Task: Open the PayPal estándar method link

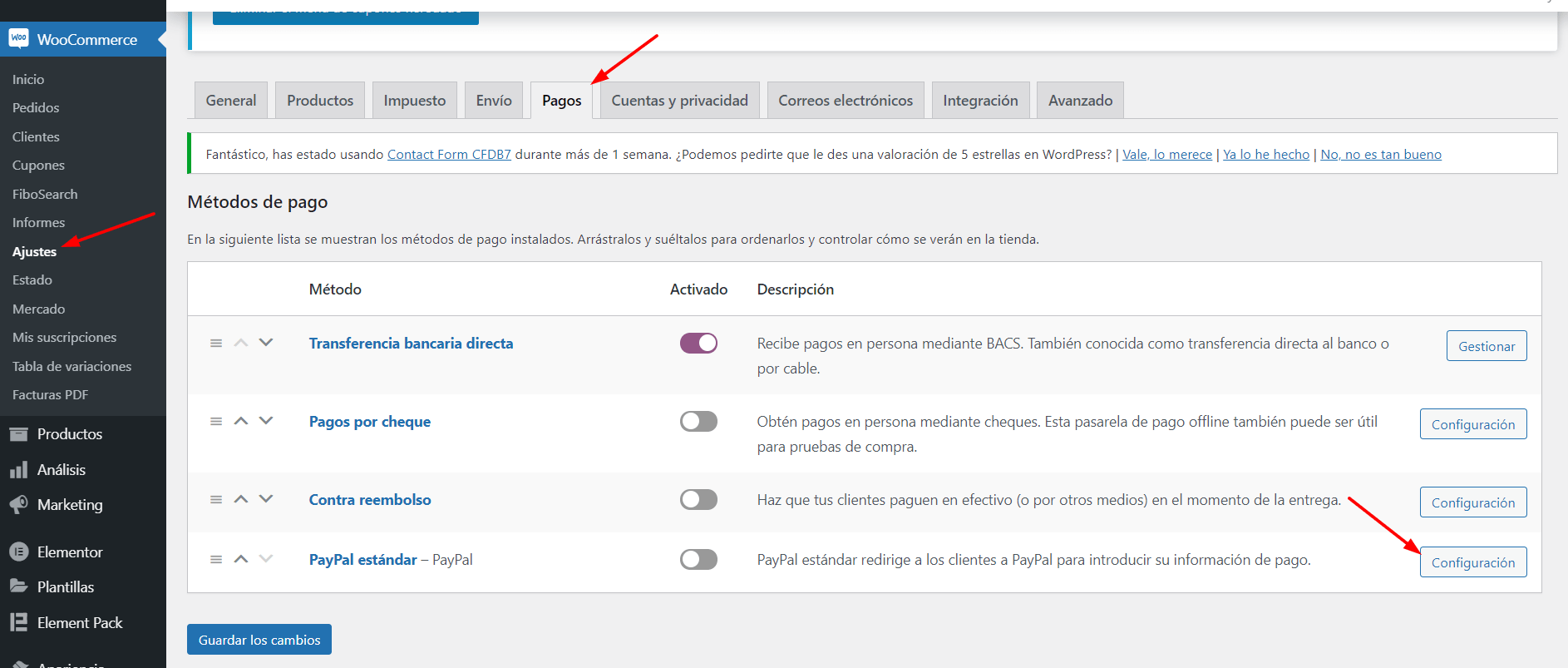Action: click(x=363, y=559)
